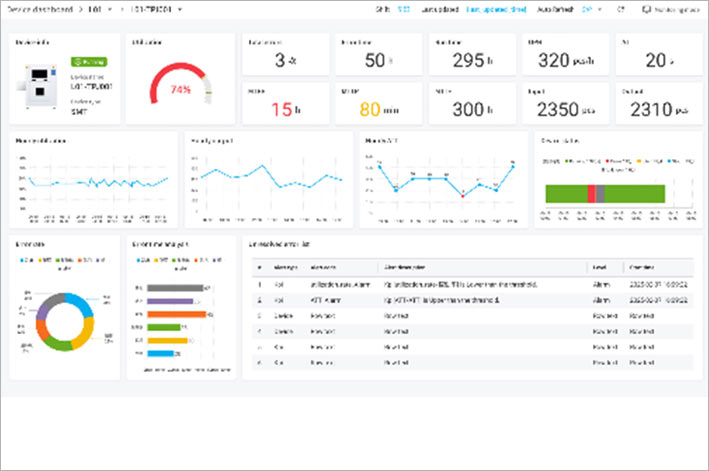Click the red segment in the device status bar
Screen dimensions: 709x471
coord(591,195)
